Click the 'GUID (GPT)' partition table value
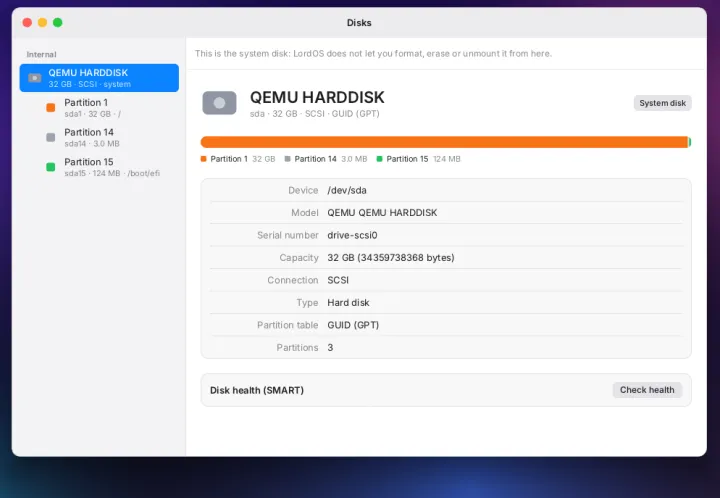720x498 pixels. tap(353, 325)
